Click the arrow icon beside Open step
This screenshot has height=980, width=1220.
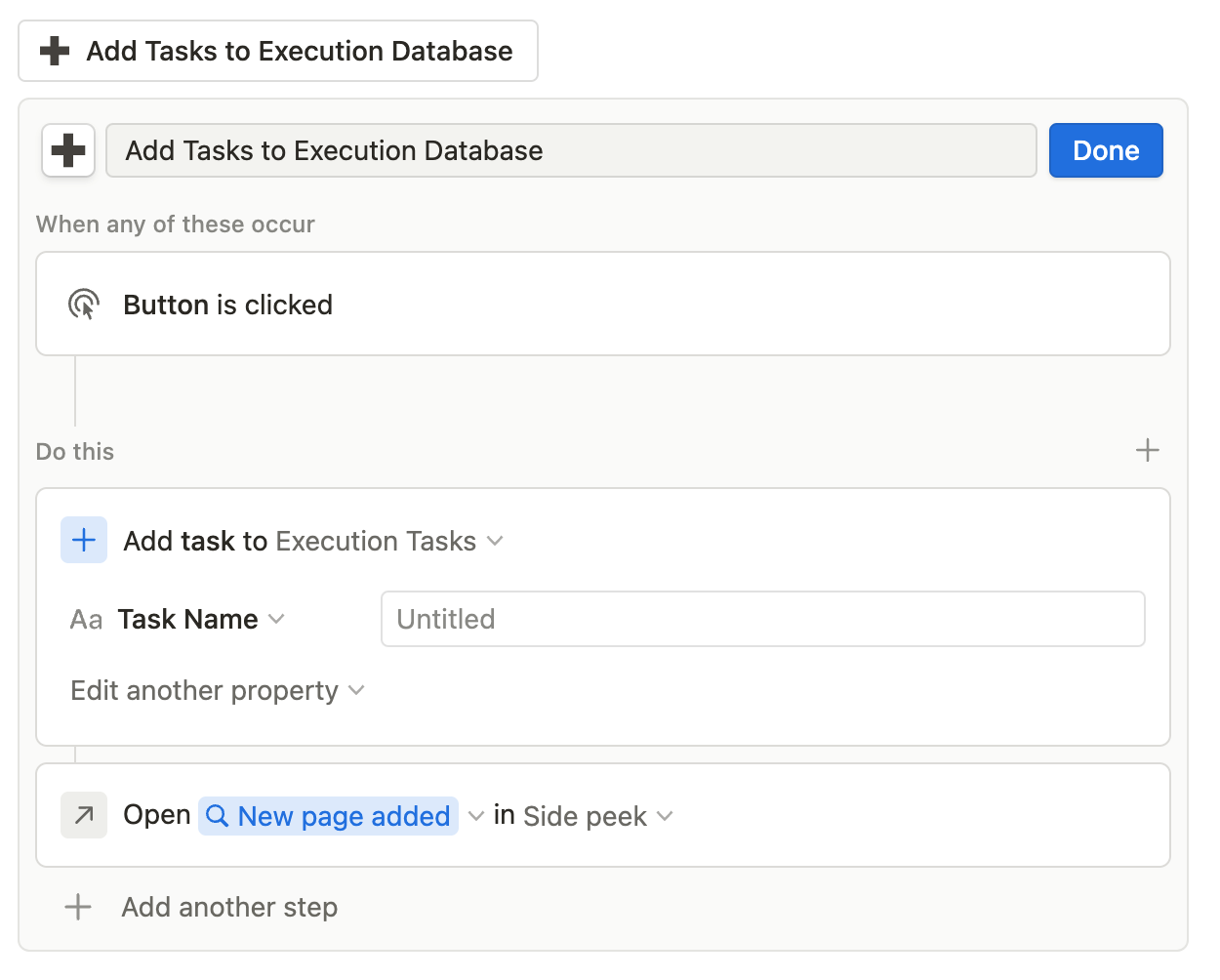coord(84,815)
